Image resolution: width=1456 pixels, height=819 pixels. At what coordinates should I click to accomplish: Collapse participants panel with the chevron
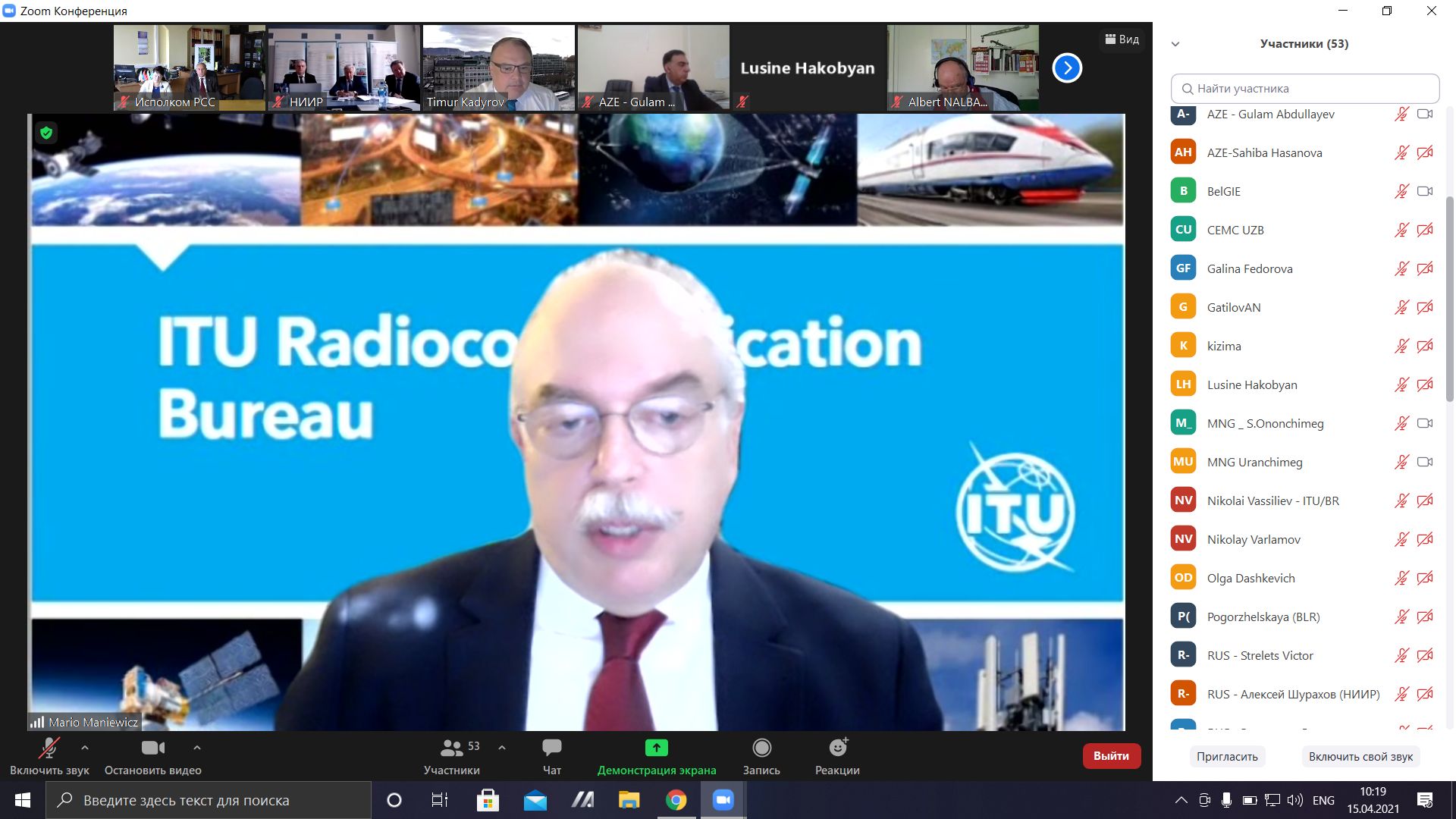[x=1175, y=44]
